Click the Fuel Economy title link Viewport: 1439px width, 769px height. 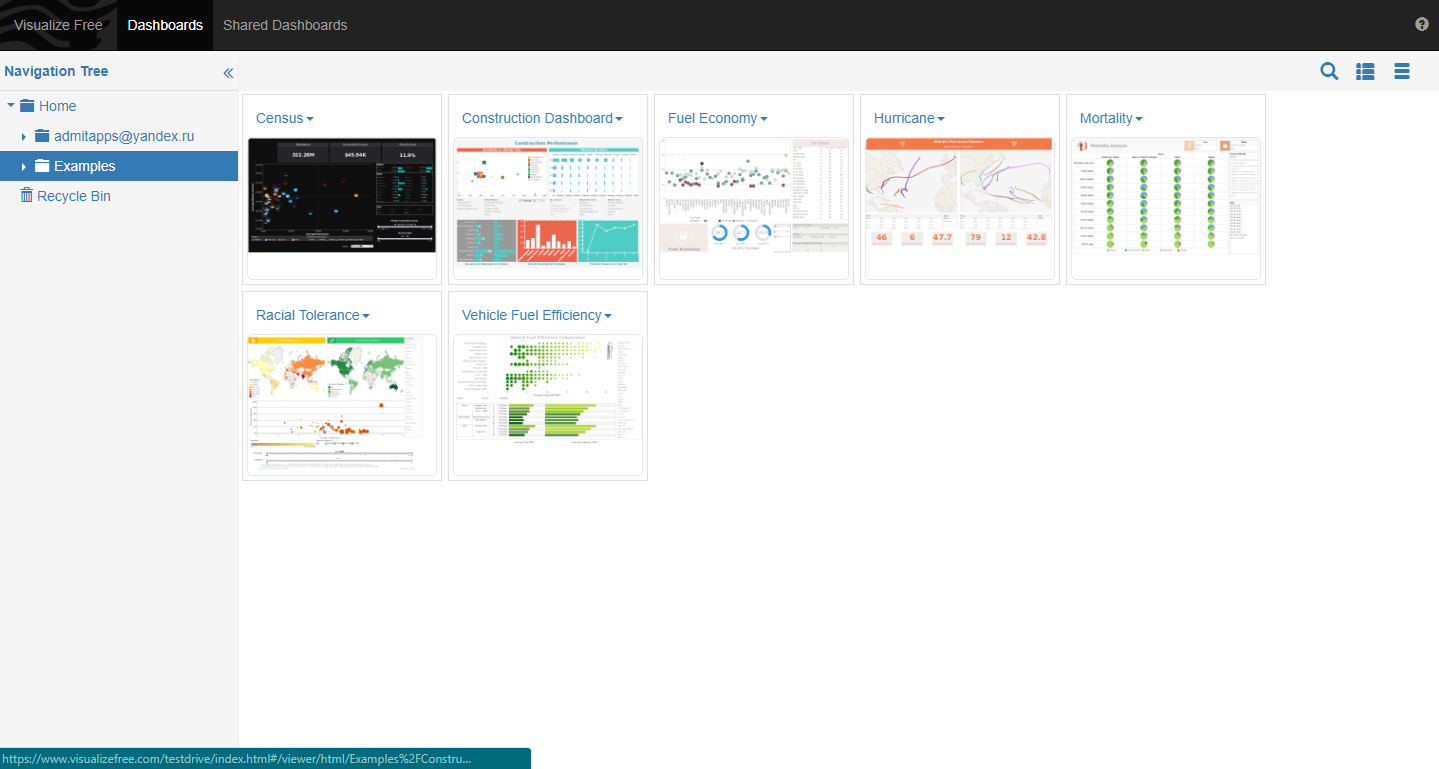click(x=712, y=118)
